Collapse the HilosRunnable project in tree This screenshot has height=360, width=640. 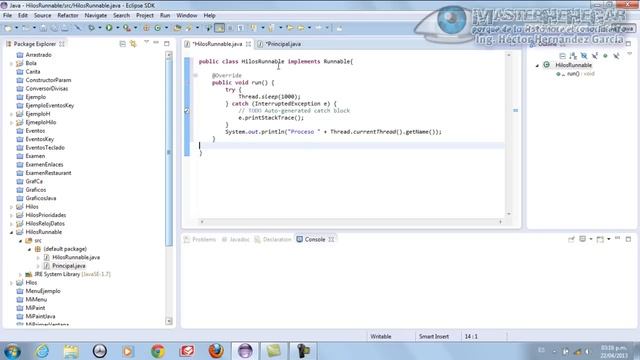click(x=11, y=232)
